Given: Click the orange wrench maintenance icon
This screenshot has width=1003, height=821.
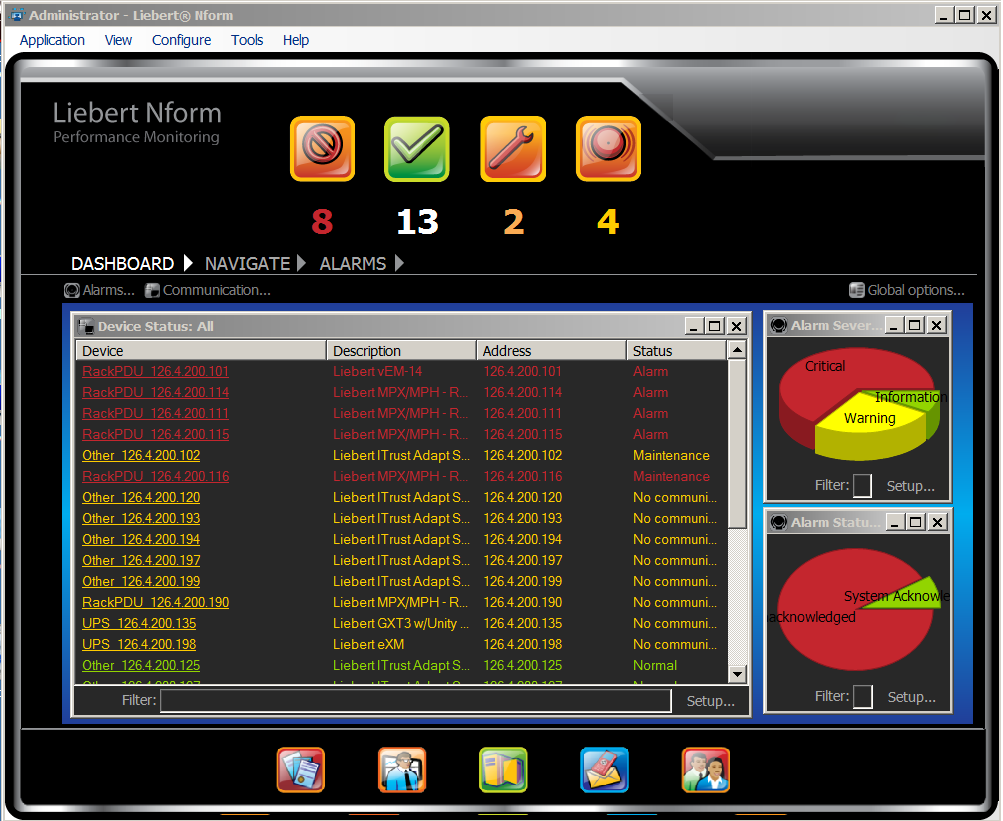Looking at the screenshot, I should [513, 149].
